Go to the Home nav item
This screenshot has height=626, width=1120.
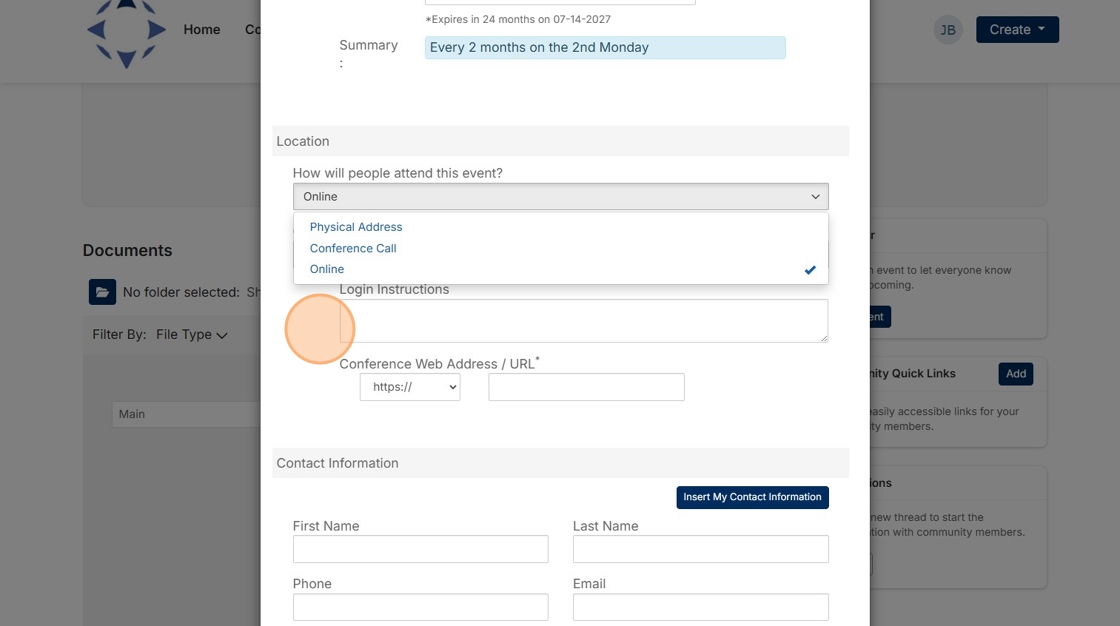click(201, 29)
